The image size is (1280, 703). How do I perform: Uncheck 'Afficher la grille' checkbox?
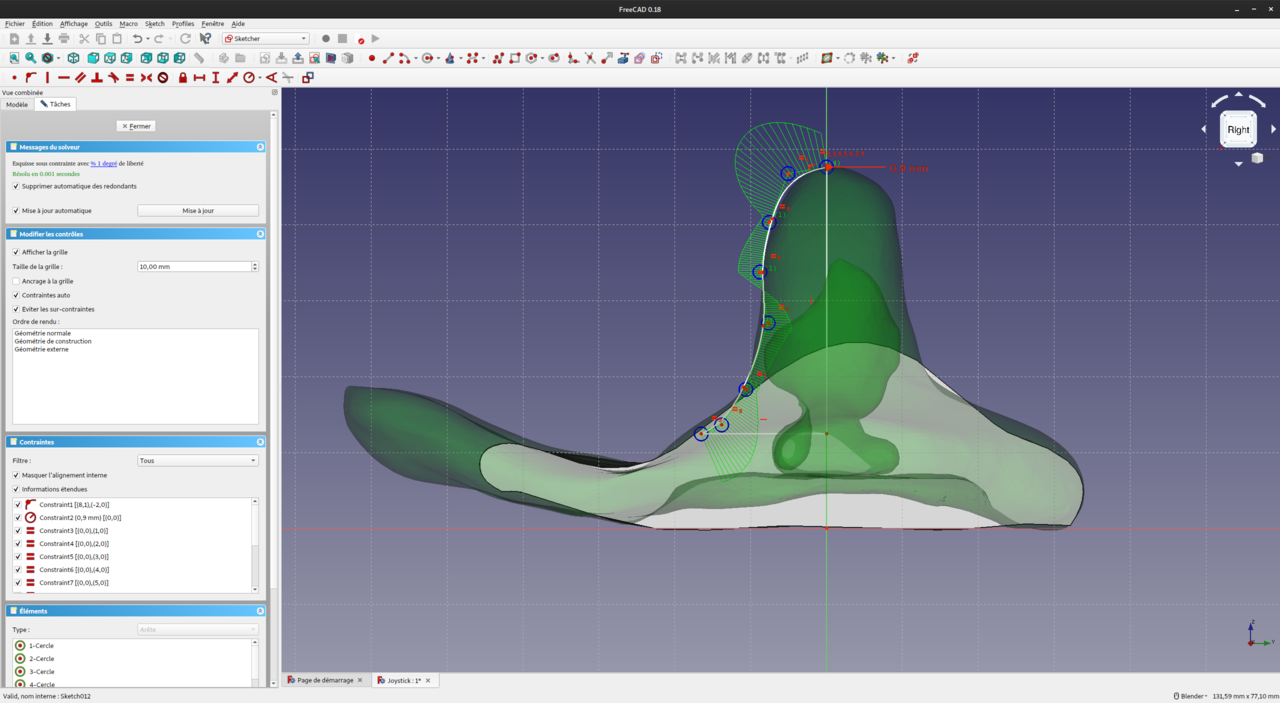pos(16,252)
